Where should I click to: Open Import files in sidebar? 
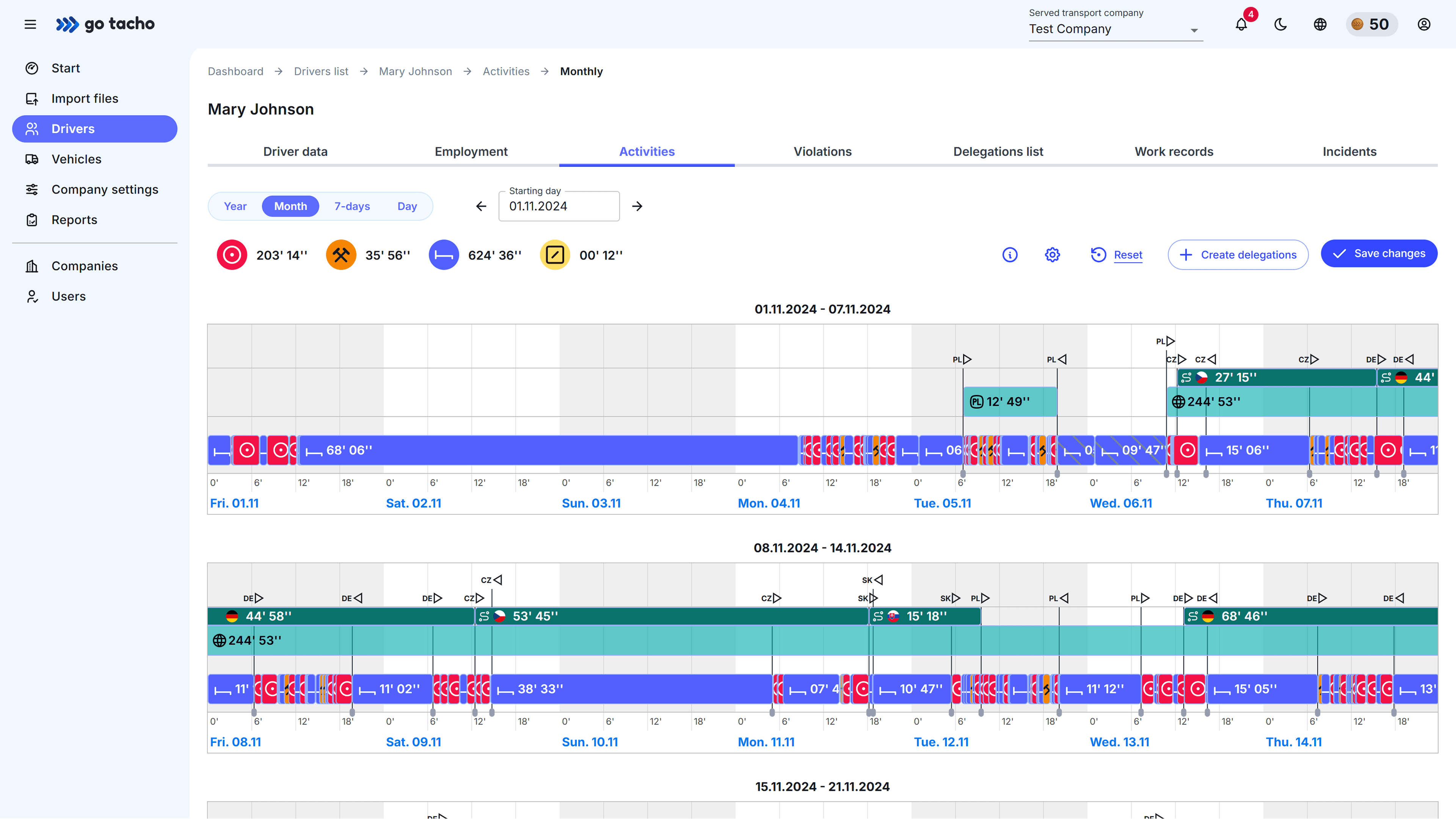click(95, 99)
